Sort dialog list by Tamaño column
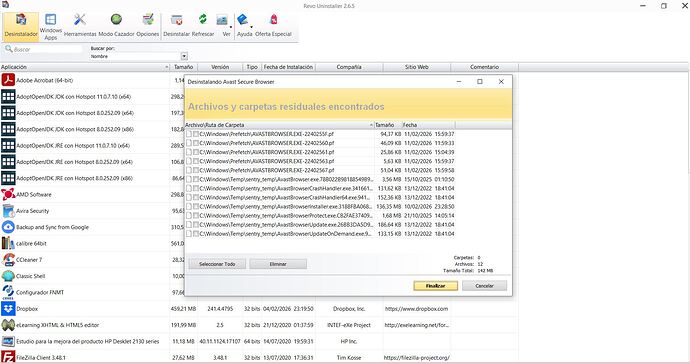Viewport: 690px width, 363px height. [x=388, y=125]
